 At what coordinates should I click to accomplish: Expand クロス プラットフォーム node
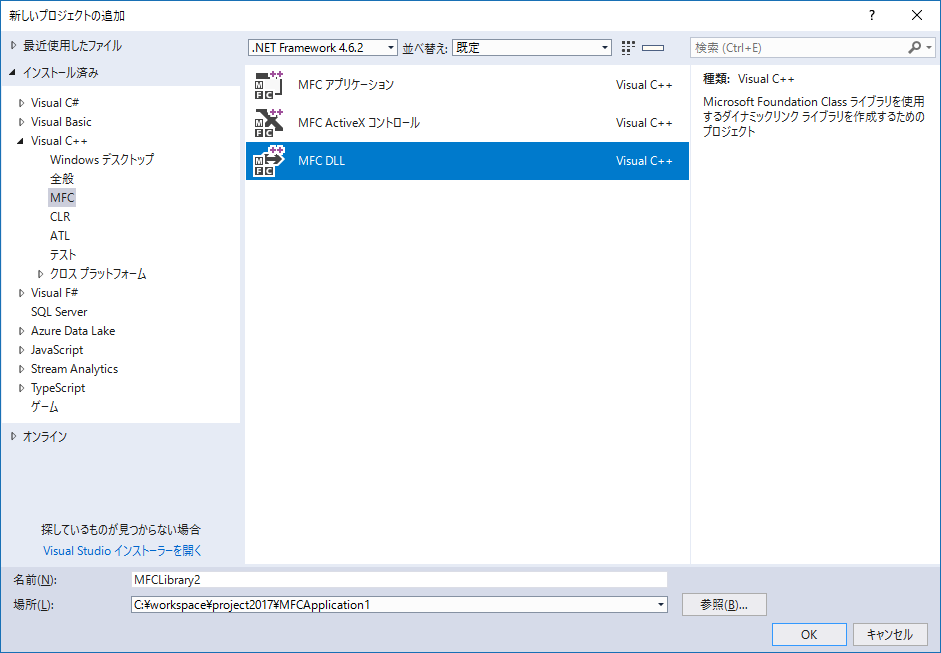(41, 274)
